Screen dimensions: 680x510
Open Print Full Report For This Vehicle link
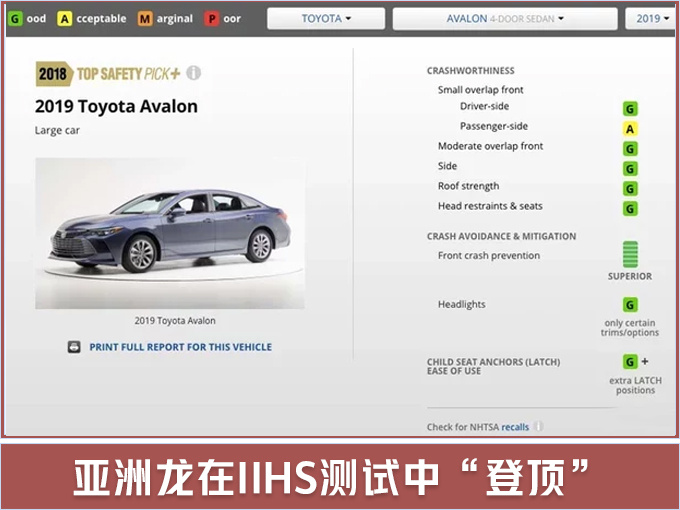click(180, 347)
